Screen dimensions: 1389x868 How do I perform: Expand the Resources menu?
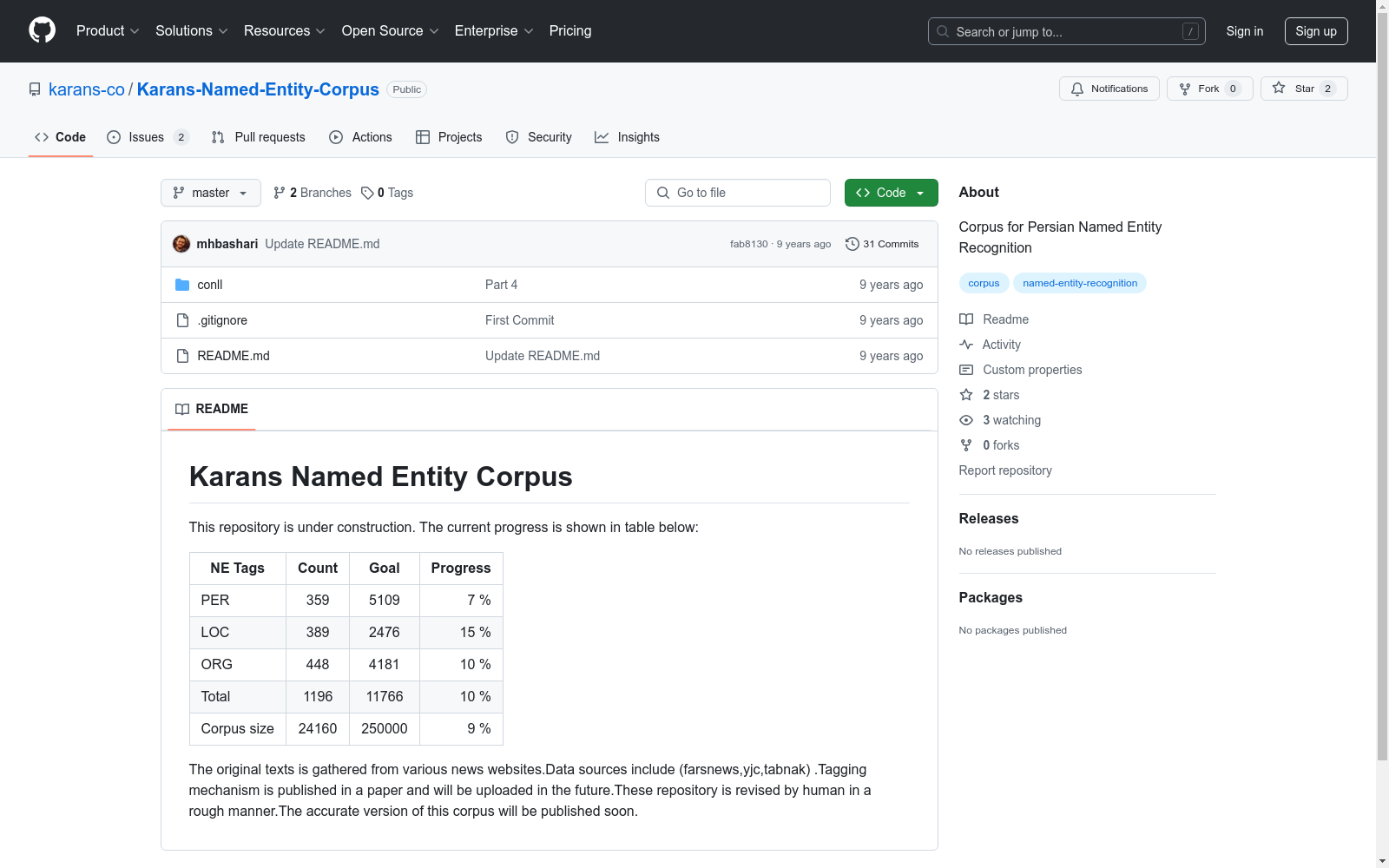click(285, 30)
